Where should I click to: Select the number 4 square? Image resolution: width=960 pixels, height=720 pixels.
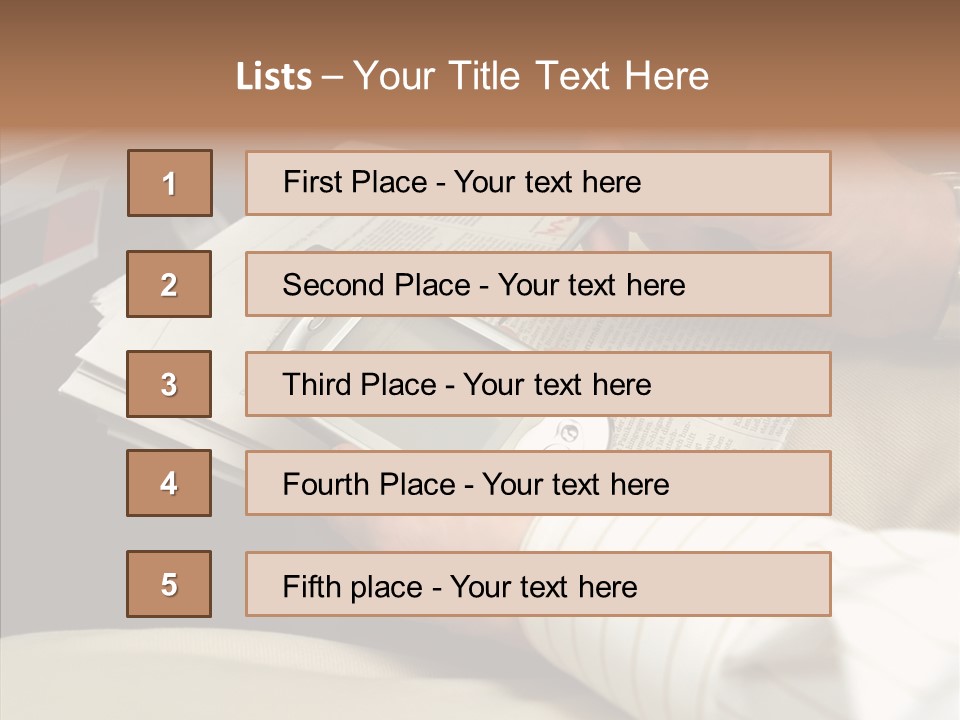(x=169, y=483)
